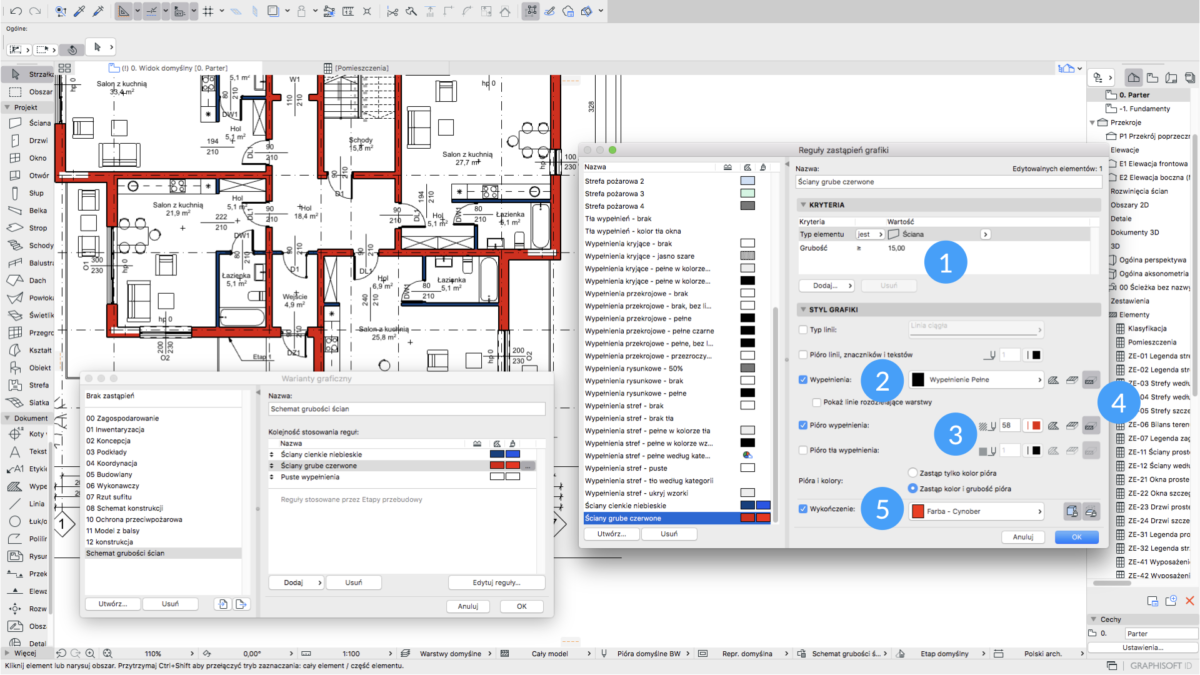The height and width of the screenshot is (675, 1200).
Task: Select the Obiekt object tool
Action: 27,367
